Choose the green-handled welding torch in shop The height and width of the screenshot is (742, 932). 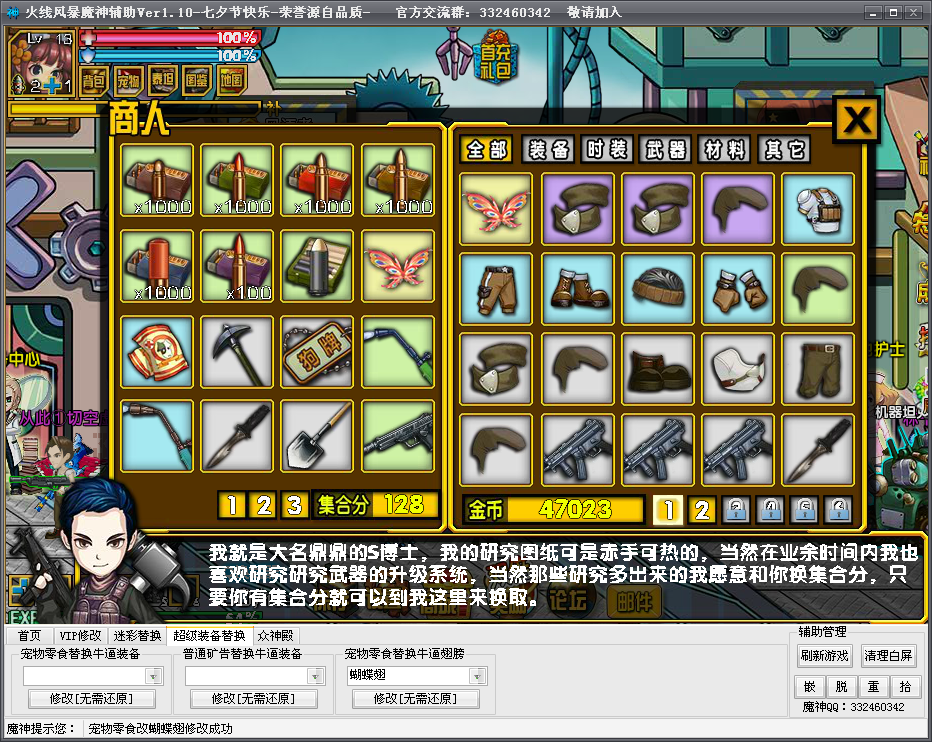point(398,352)
